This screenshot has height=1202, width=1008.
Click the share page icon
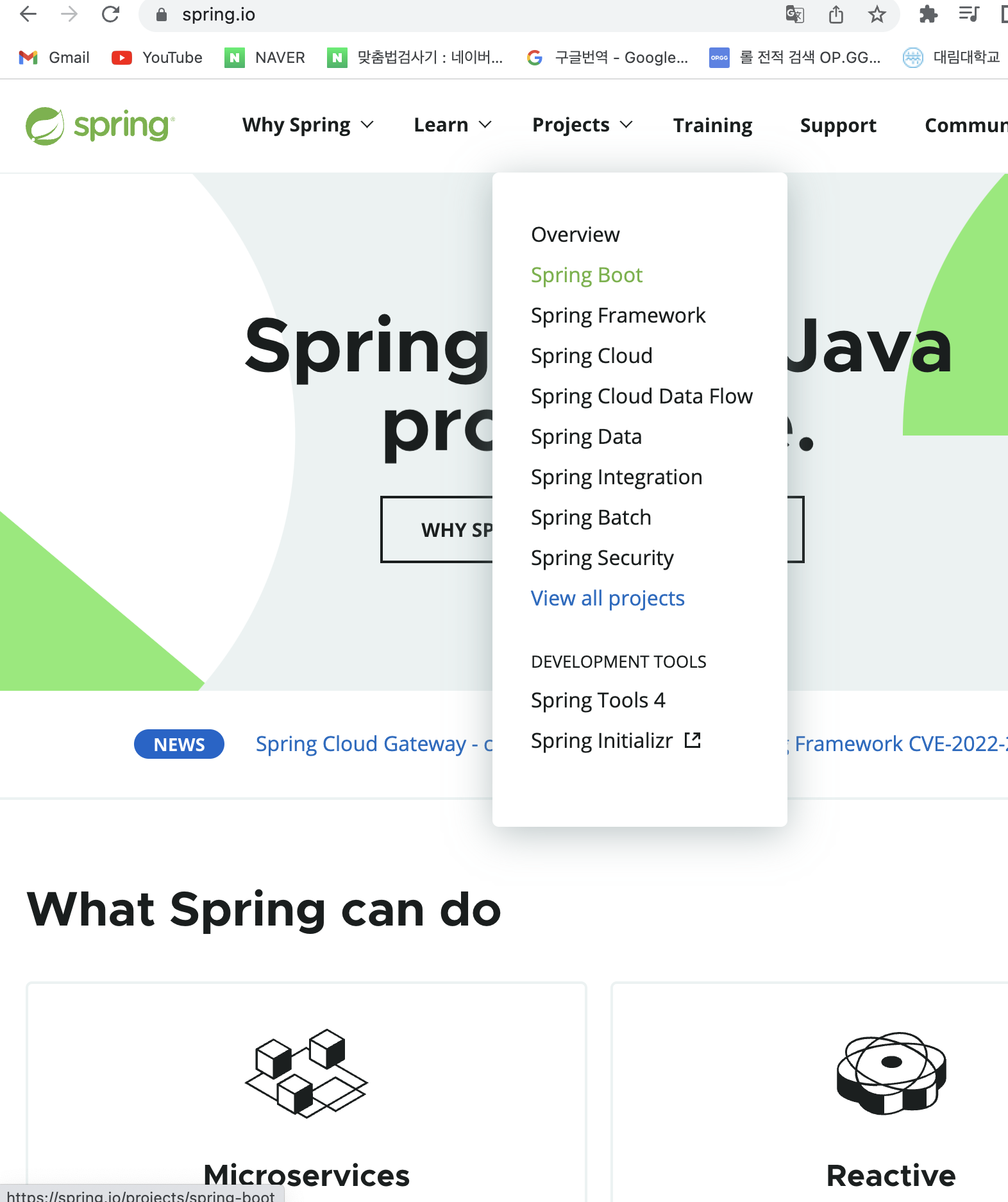836,14
